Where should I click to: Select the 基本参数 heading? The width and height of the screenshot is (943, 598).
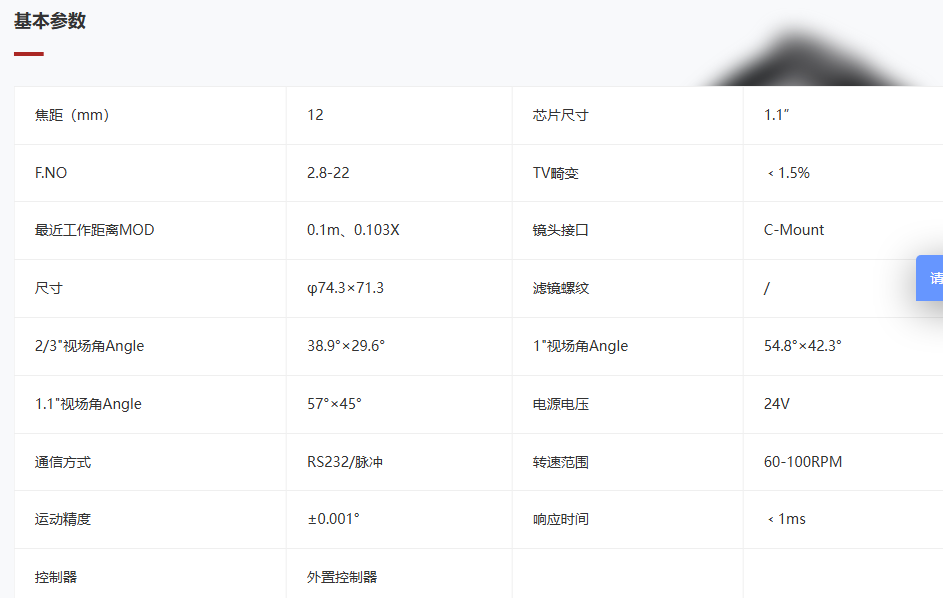[50, 21]
